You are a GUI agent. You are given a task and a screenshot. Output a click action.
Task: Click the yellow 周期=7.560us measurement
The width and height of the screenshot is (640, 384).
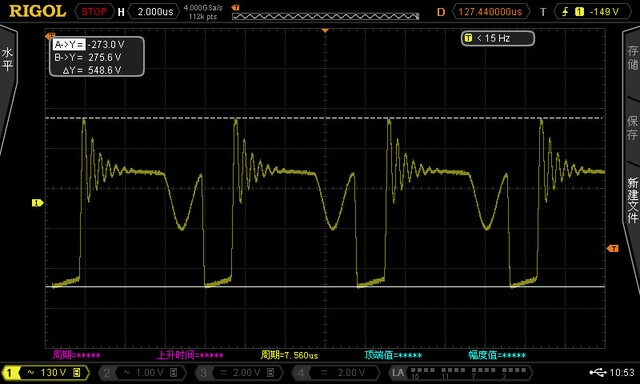click(x=289, y=355)
